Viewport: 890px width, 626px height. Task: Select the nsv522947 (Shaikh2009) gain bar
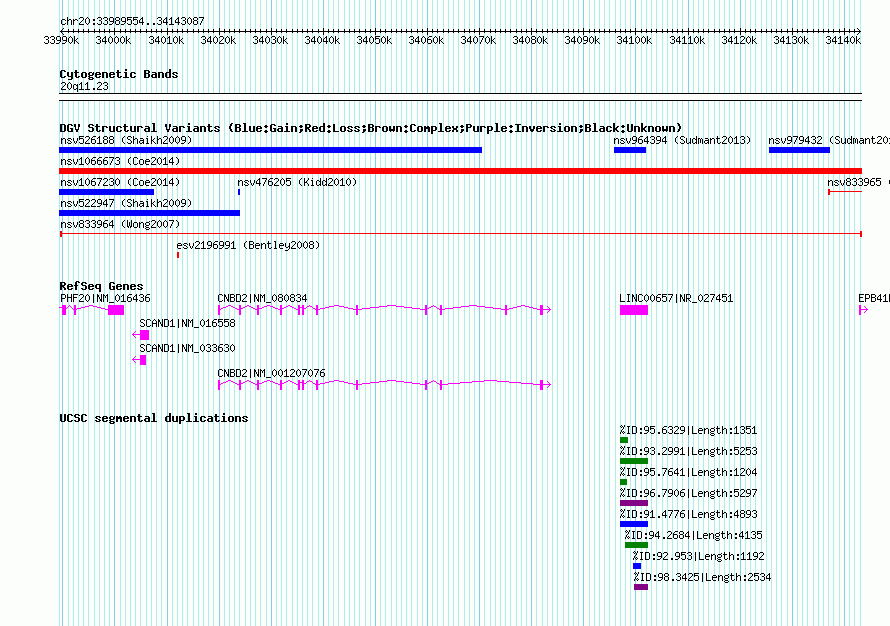[149, 213]
